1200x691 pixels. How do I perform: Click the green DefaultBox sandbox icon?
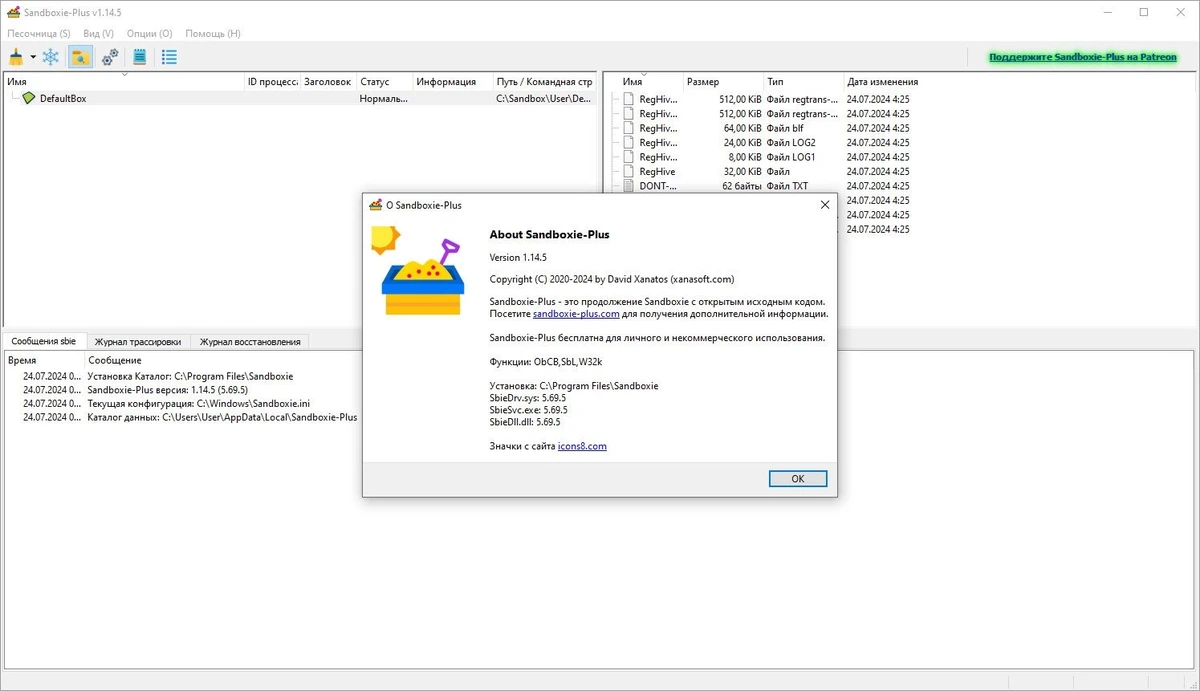click(x=28, y=98)
